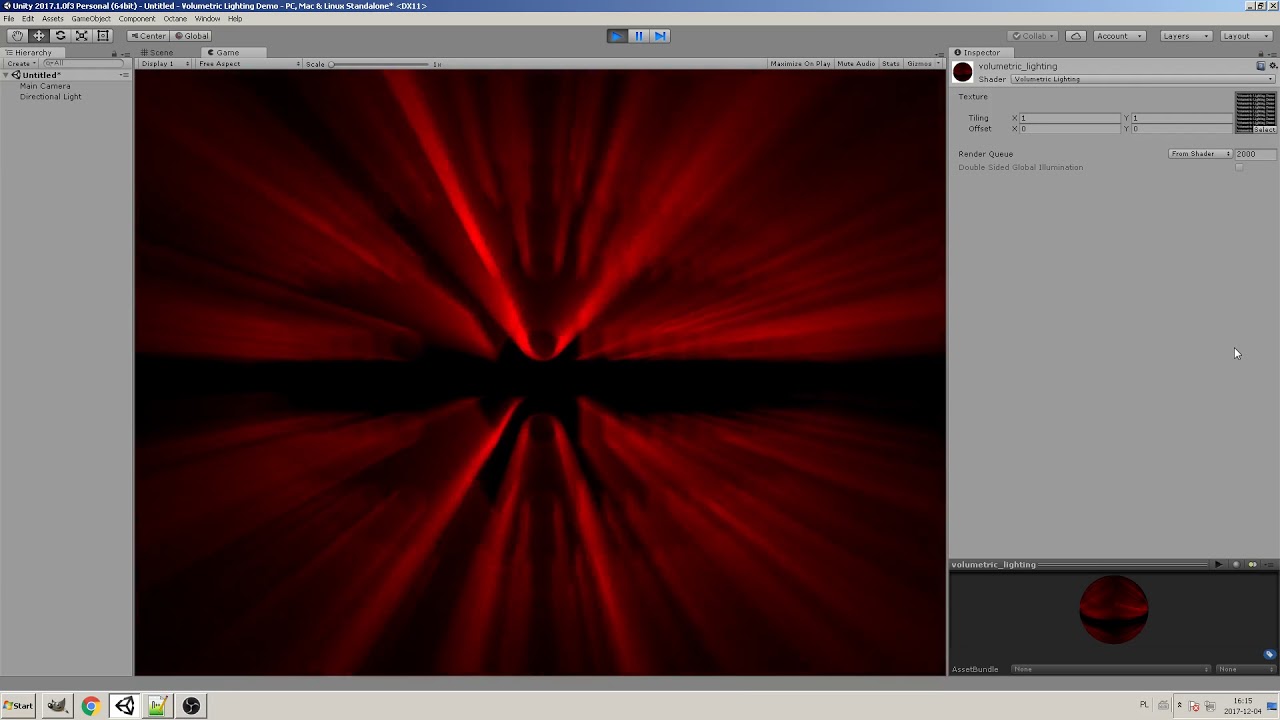Change the preview mesh shape icon

click(x=1236, y=565)
